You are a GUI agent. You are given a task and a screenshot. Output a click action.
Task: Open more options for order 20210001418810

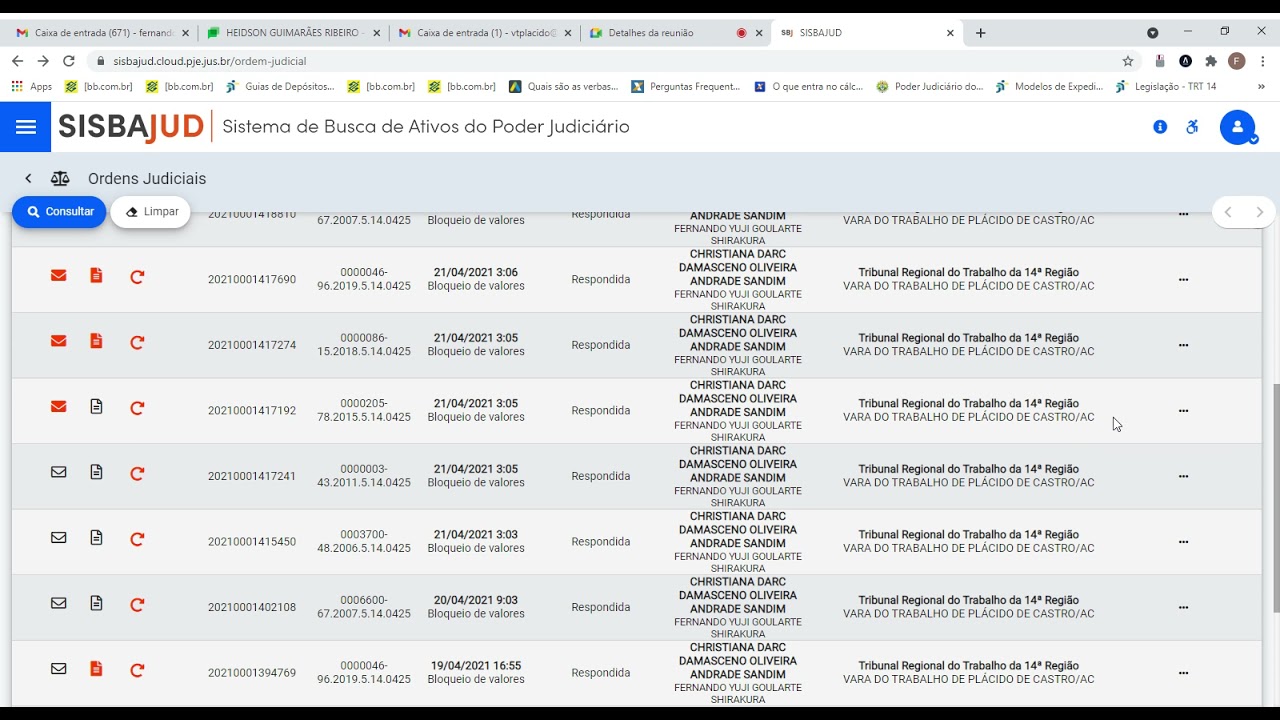(x=1183, y=214)
